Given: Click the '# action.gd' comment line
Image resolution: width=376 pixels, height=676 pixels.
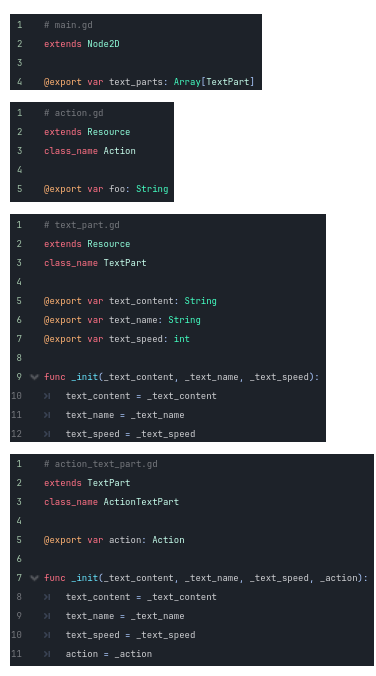Looking at the screenshot, I should (x=74, y=113).
